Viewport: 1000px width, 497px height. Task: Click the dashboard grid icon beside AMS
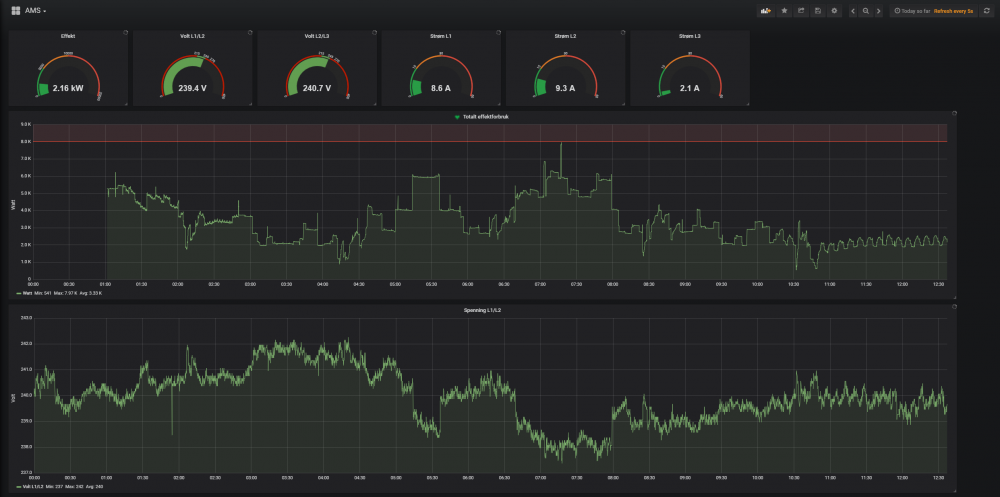click(x=15, y=9)
